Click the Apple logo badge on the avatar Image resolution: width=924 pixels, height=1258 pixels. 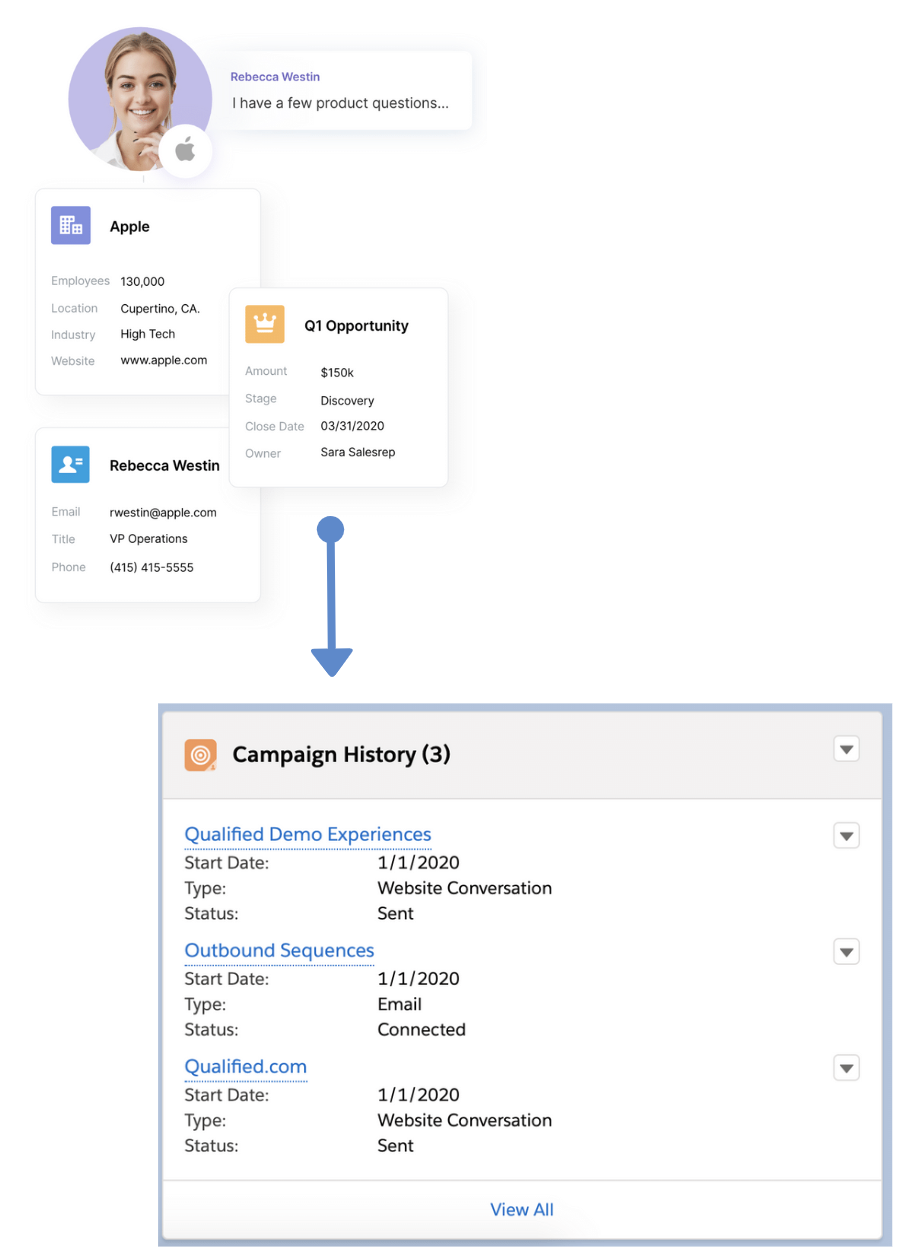click(x=185, y=152)
